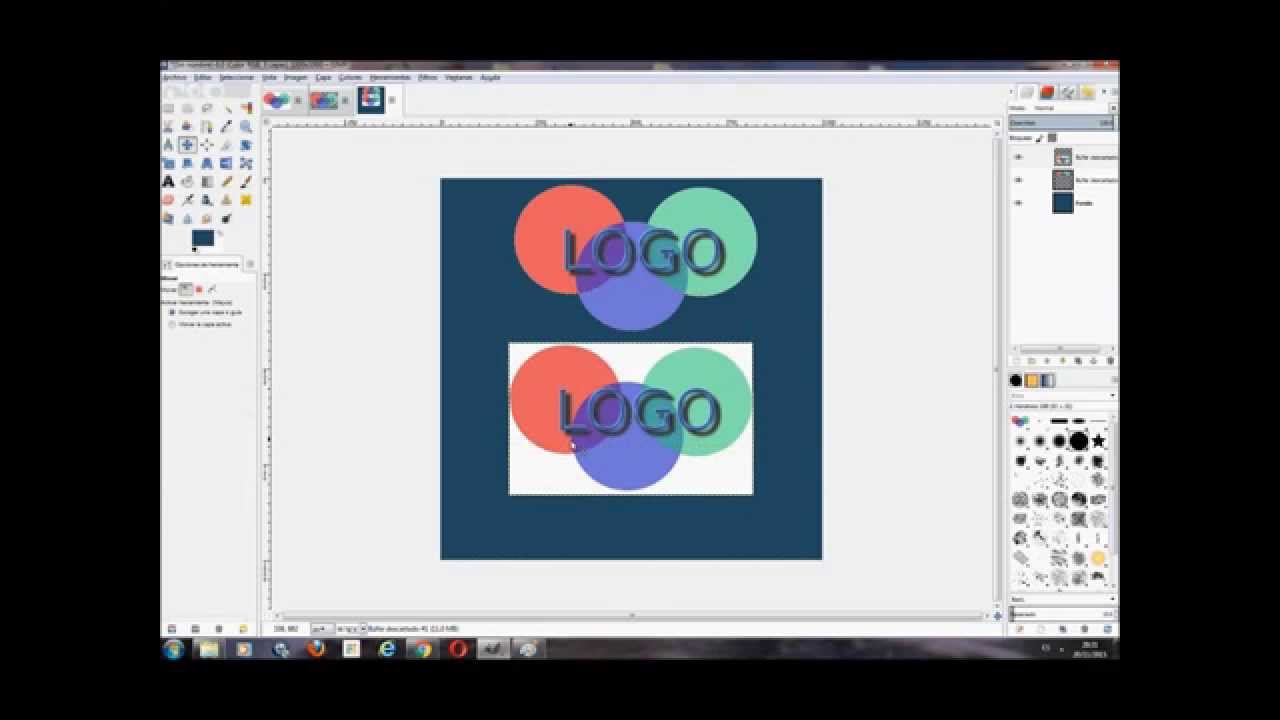1280x720 pixels.
Task: Select second Move tool radio option
Action: (172, 324)
